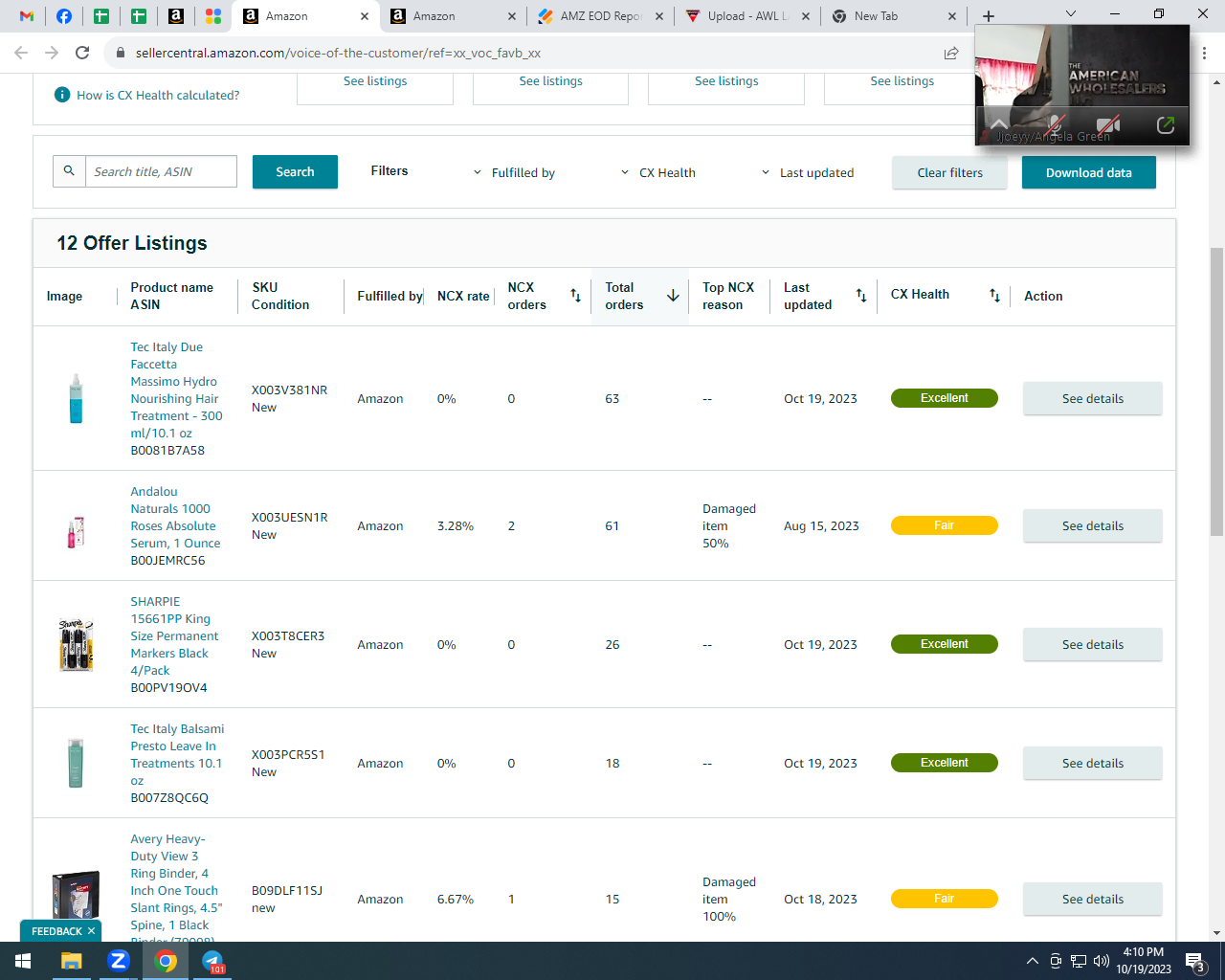Sort listings by Total orders arrow
This screenshot has width=1225, height=980.
click(673, 296)
